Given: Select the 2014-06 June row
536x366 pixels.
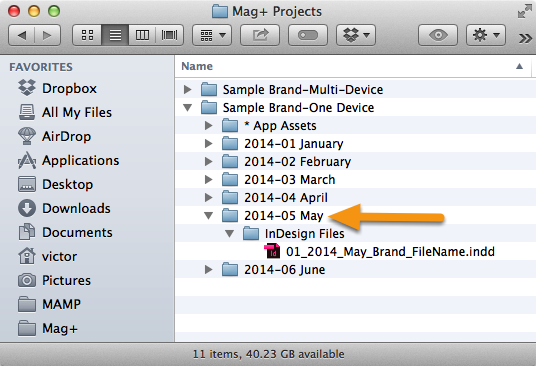Looking at the screenshot, I should tap(356, 270).
